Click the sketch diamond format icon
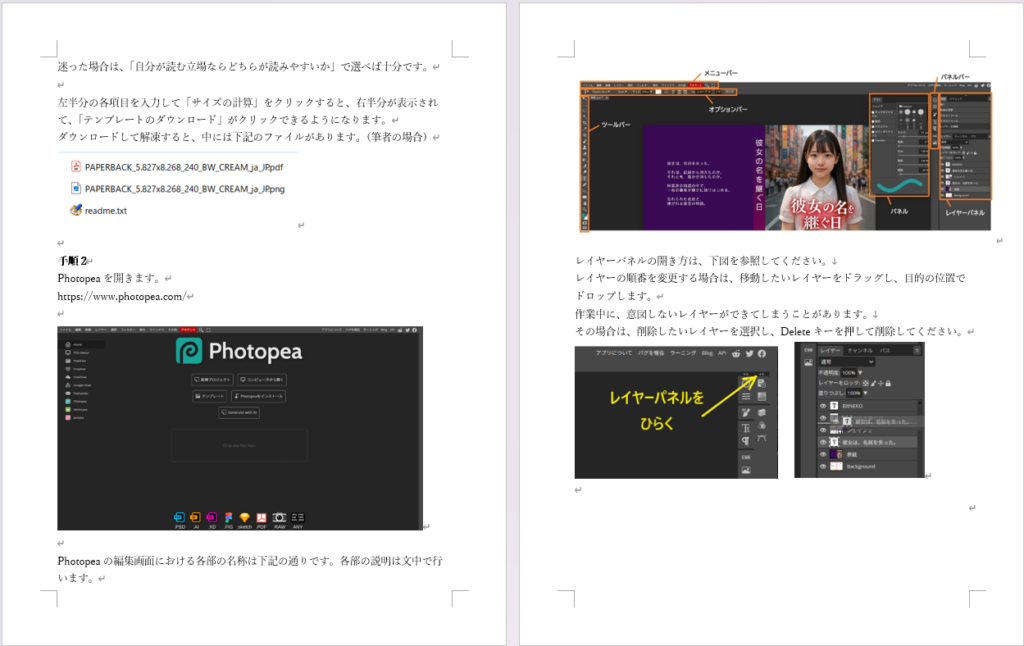This screenshot has width=1024, height=646. (x=245, y=518)
